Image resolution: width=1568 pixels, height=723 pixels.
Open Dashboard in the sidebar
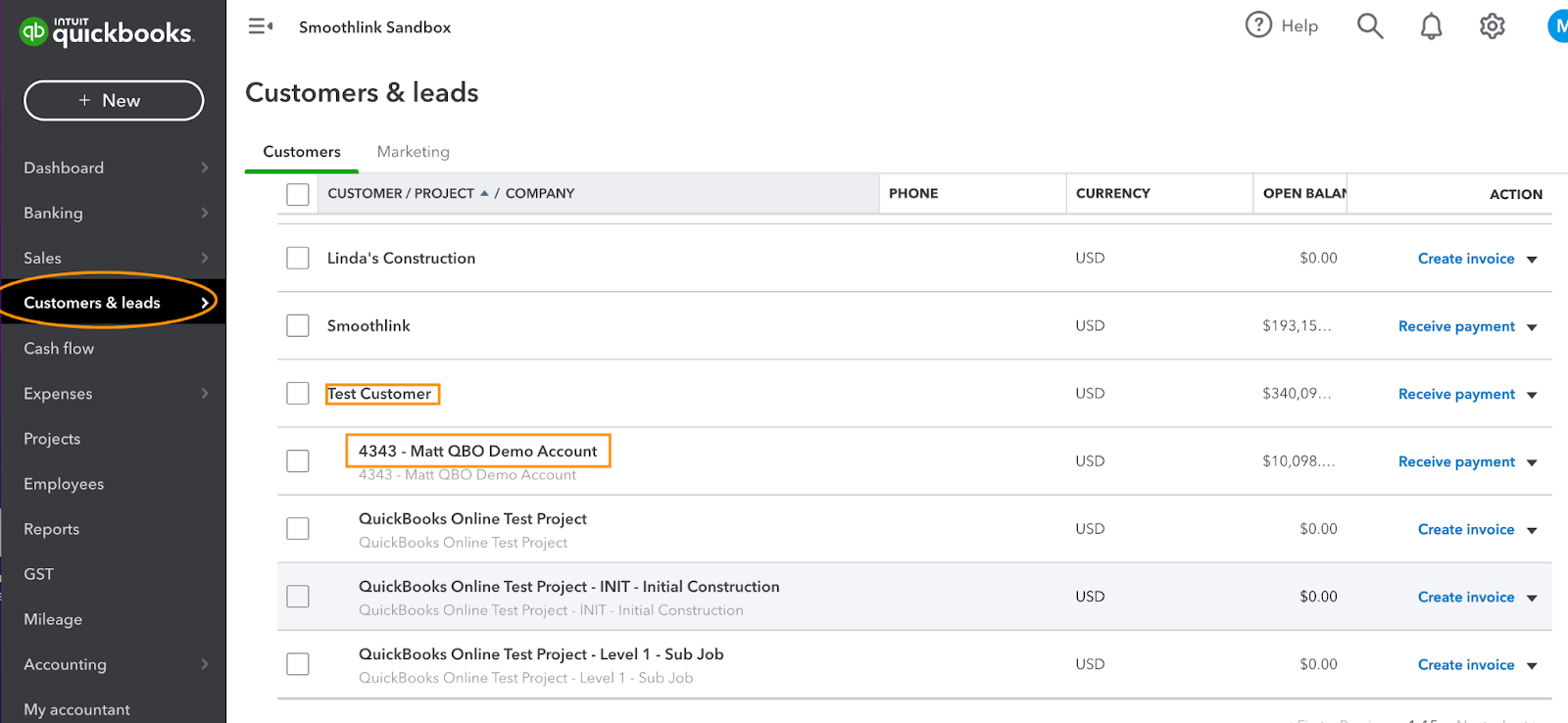point(64,168)
